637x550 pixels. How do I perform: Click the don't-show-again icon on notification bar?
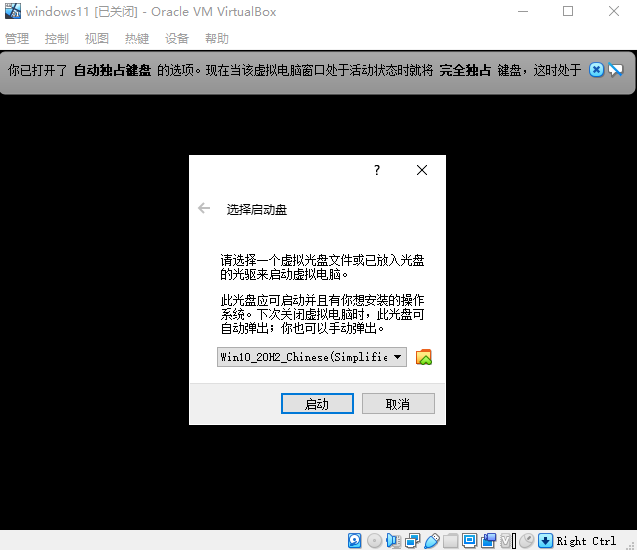coord(615,70)
